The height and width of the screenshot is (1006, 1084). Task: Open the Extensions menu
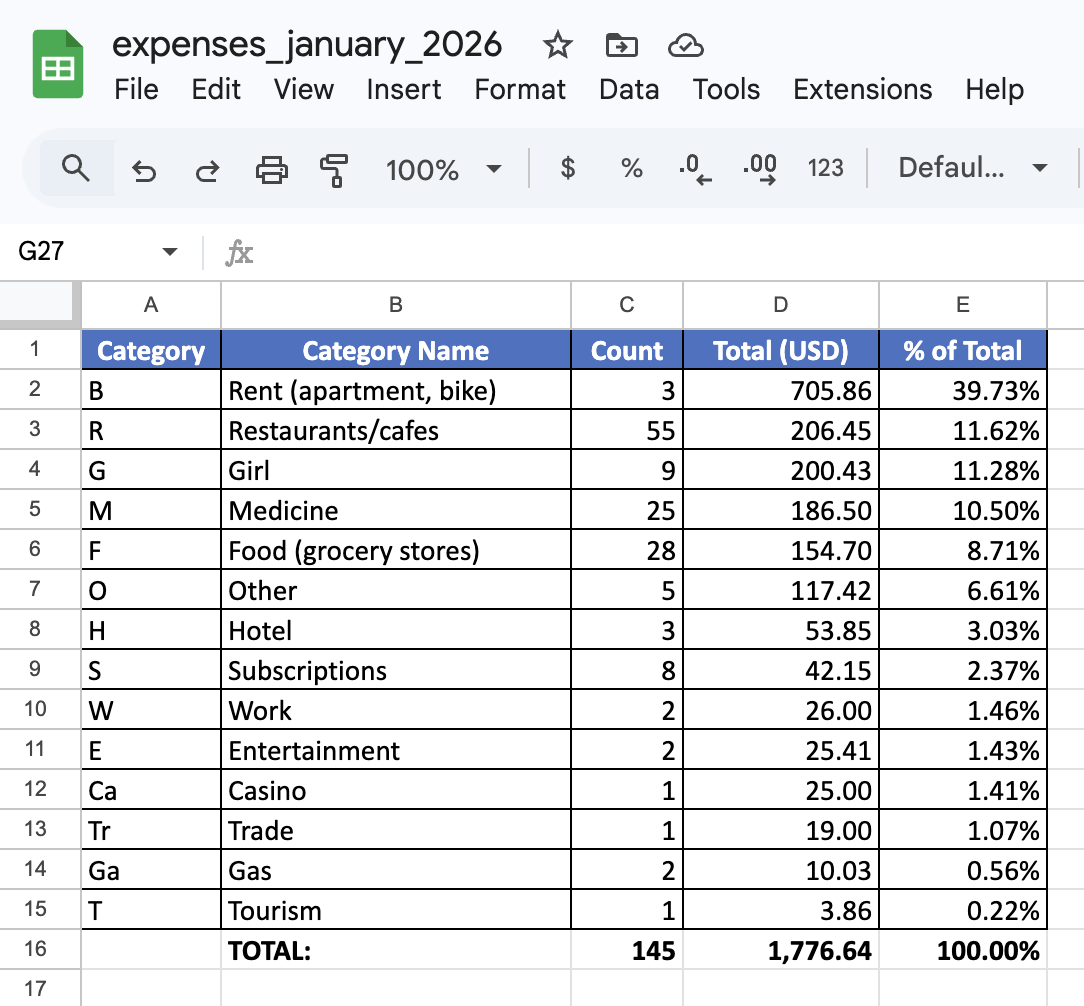pyautogui.click(x=862, y=90)
